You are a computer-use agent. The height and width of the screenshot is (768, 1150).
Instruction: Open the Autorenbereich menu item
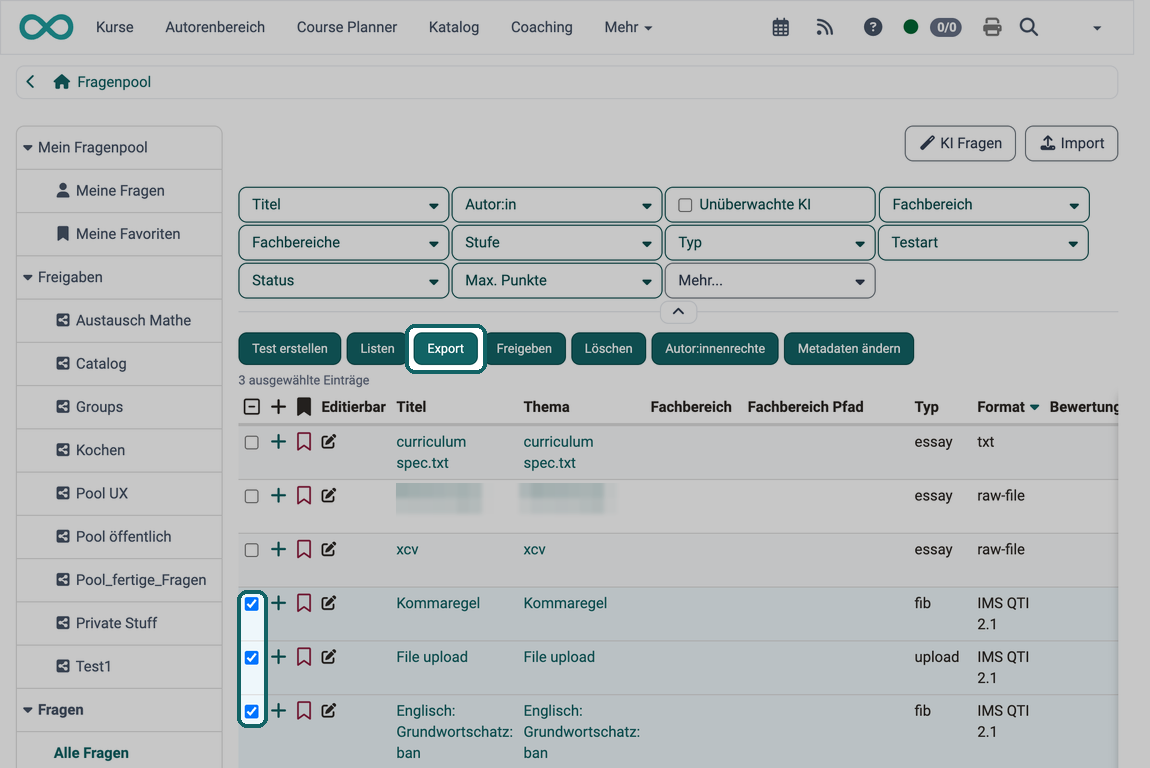215,27
